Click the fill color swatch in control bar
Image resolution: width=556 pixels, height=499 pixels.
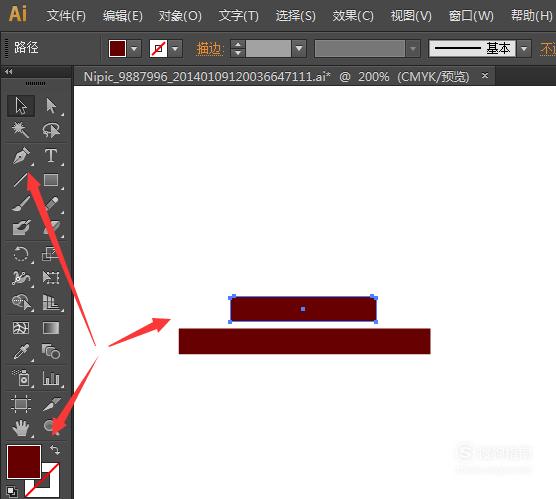(x=117, y=48)
